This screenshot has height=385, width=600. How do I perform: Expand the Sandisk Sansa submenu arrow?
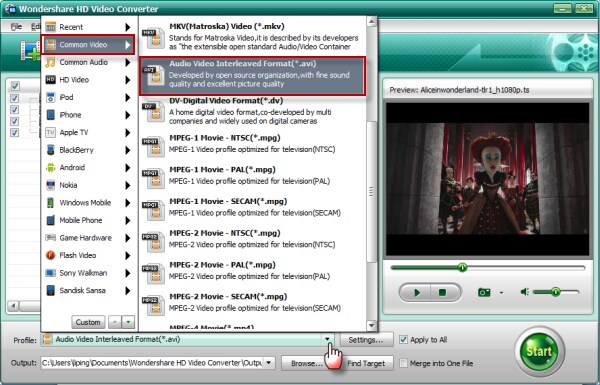128,290
